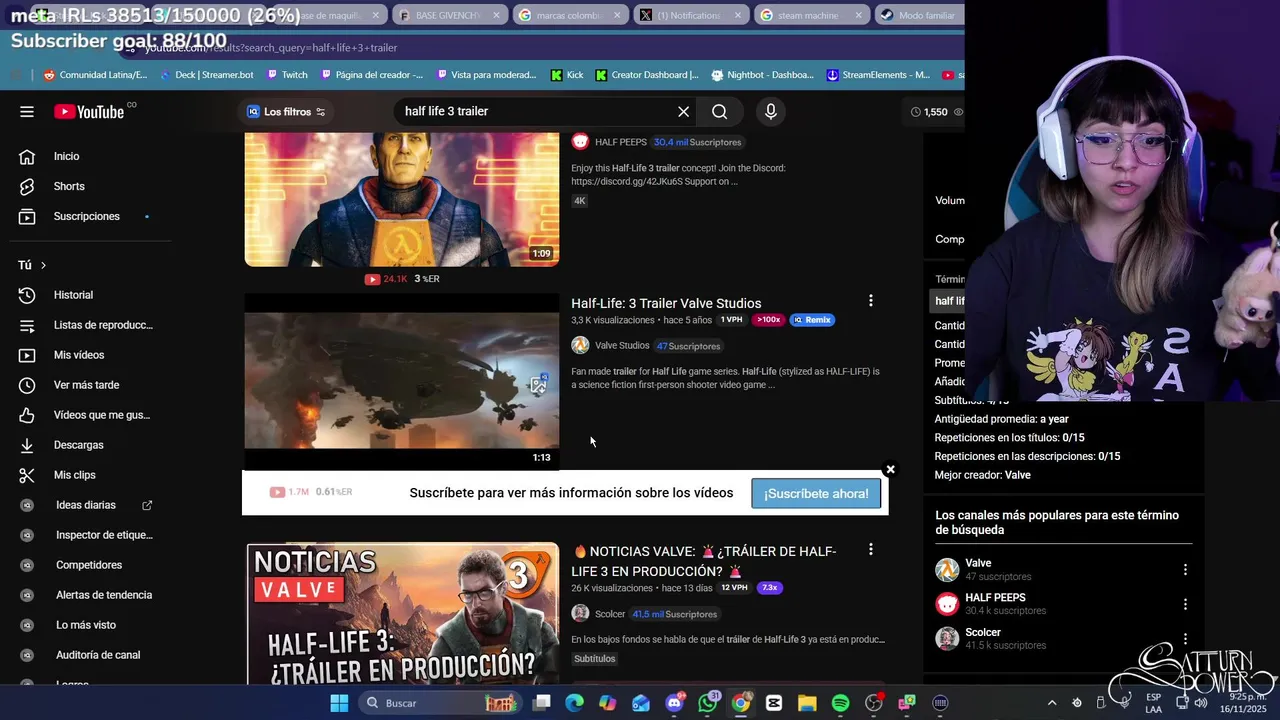Switch to the marcas colombi browser tab
Screen dimensions: 1280x720
tap(570, 15)
